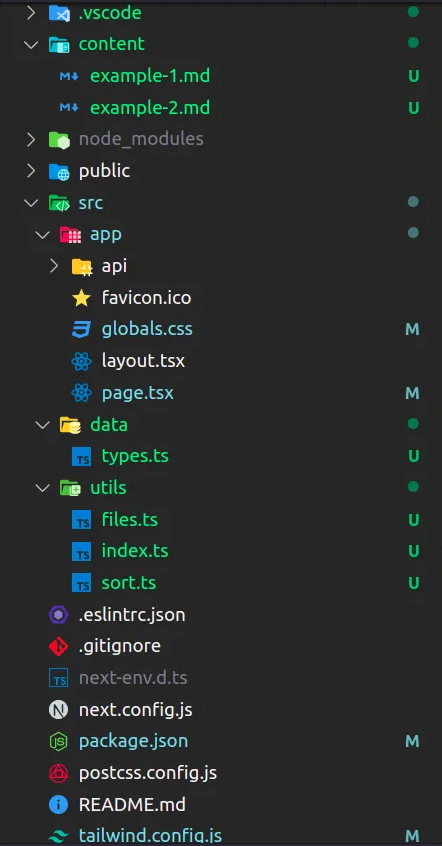This screenshot has width=442, height=846.
Task: Click the CSS icon beside globals.css
Action: 81,329
